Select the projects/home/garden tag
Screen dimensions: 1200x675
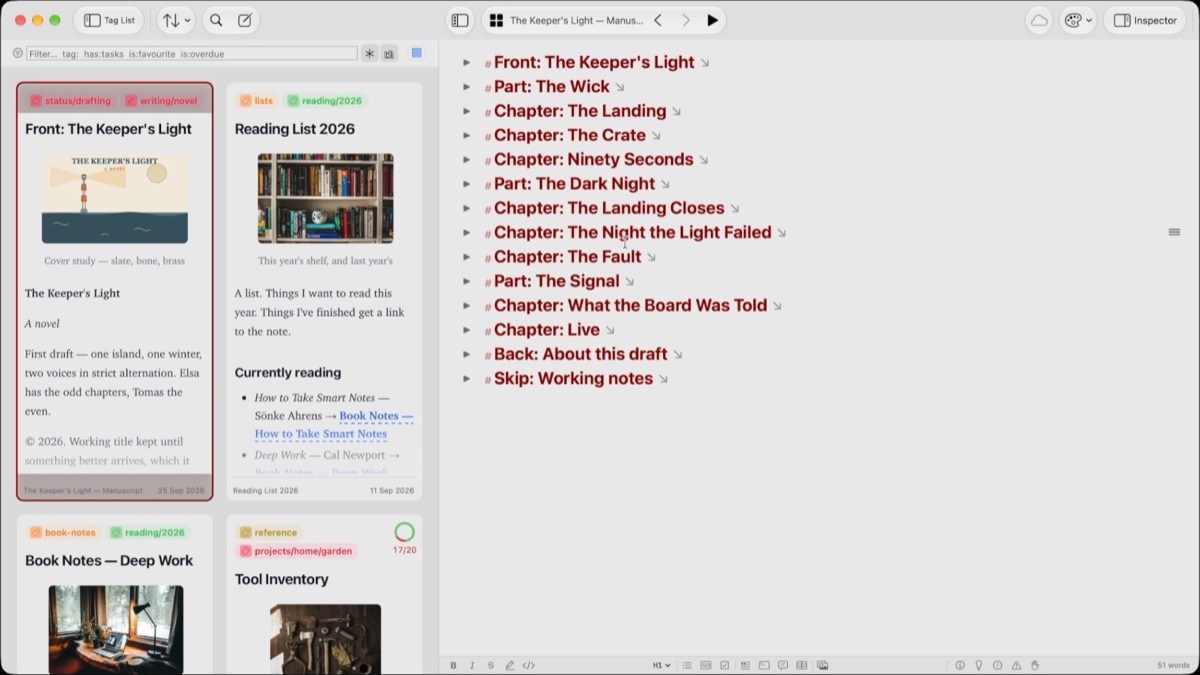(297, 551)
